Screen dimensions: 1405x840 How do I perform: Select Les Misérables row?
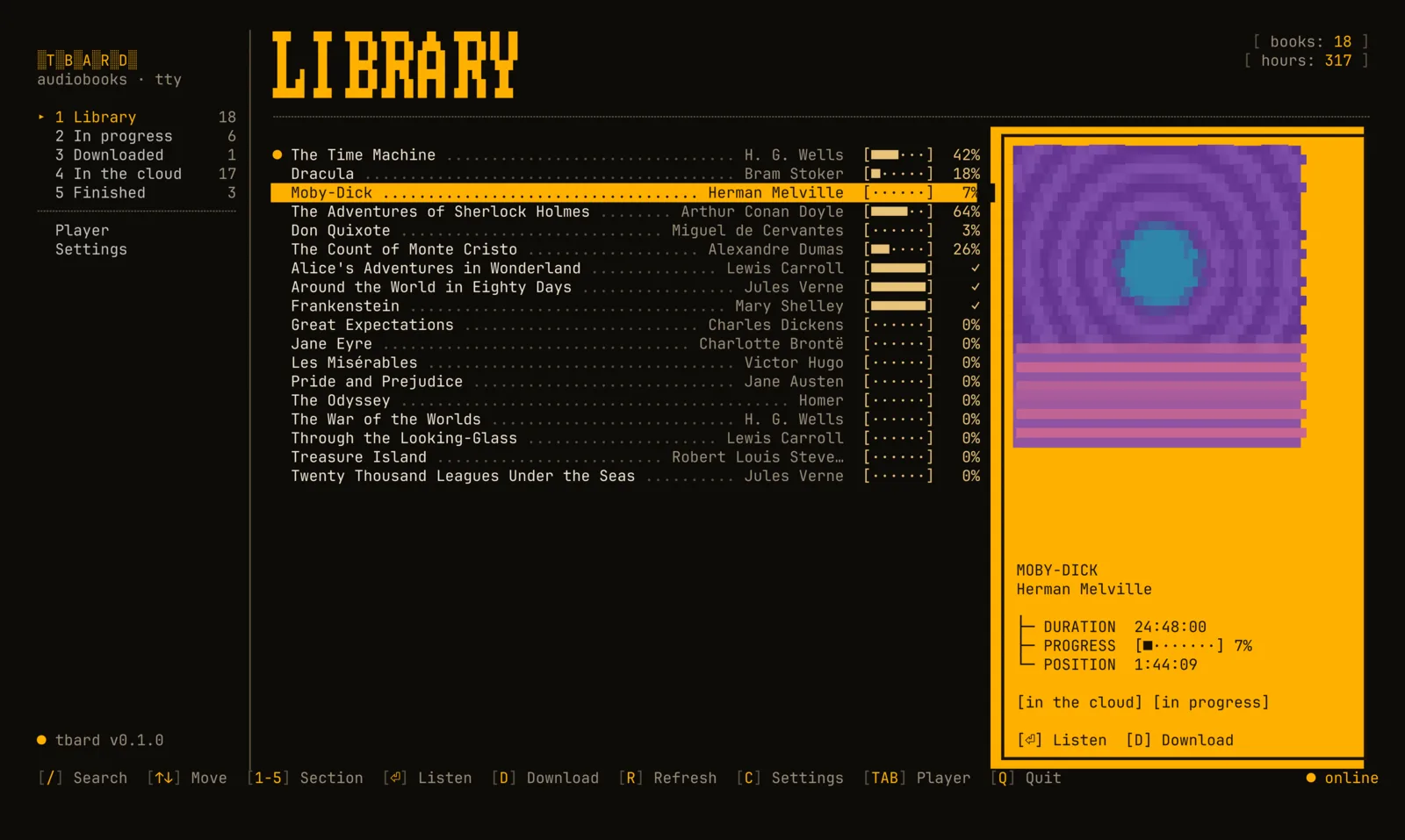click(x=626, y=363)
